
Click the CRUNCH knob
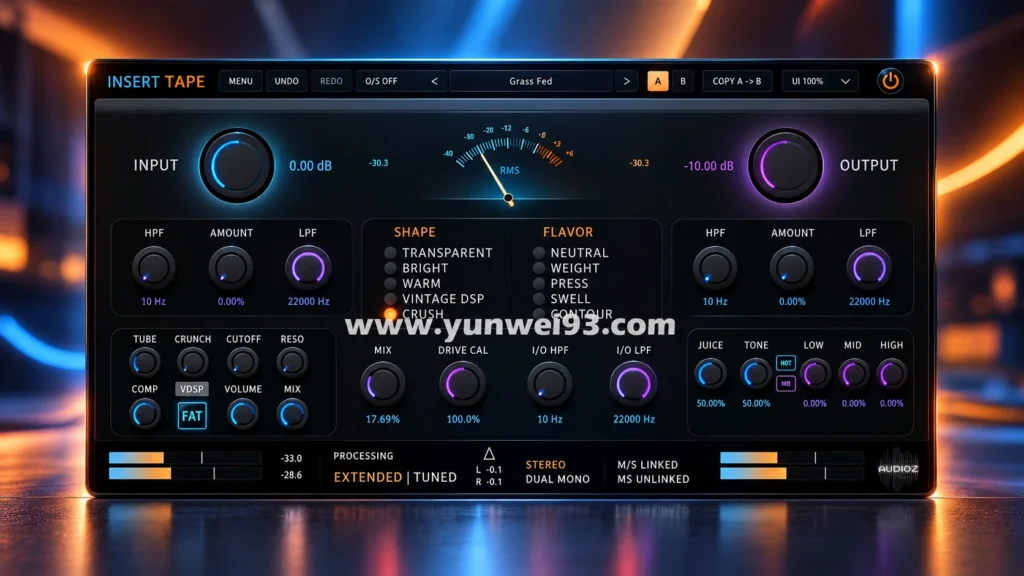click(192, 362)
